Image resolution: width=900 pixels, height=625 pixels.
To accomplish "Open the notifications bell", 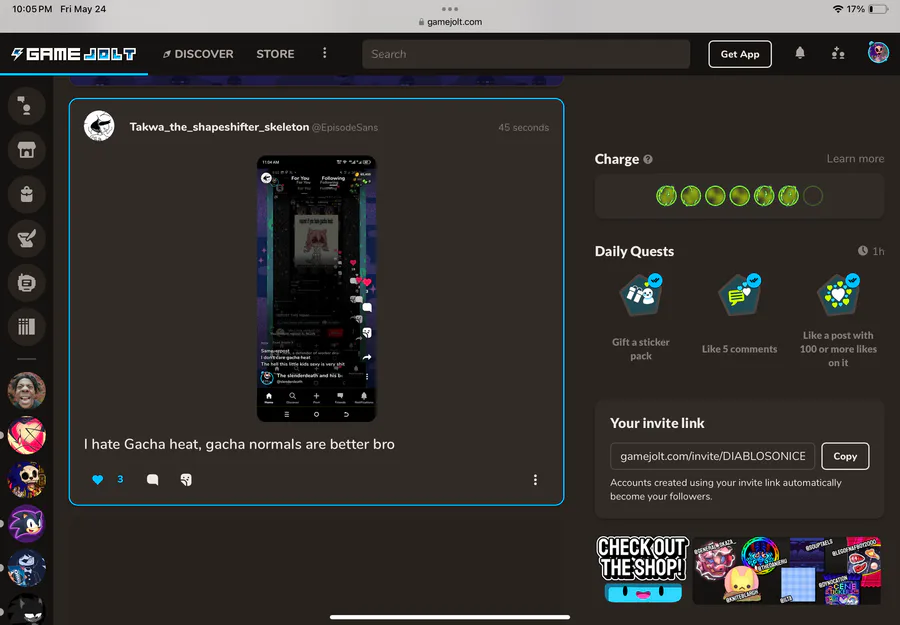I will (800, 53).
